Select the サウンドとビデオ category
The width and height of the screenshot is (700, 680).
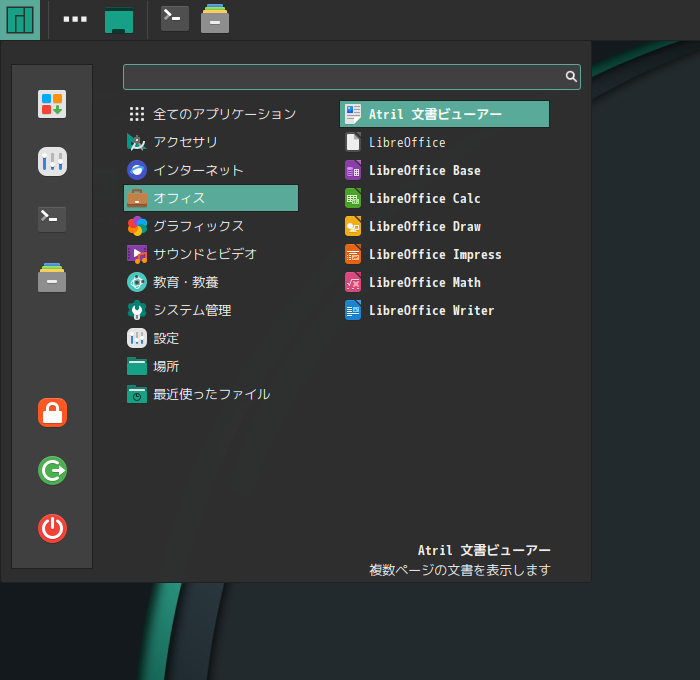click(211, 254)
